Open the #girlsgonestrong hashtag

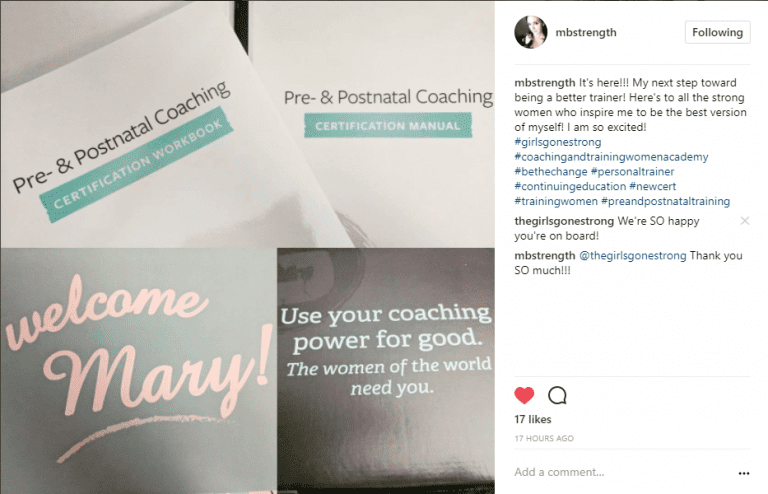[557, 142]
